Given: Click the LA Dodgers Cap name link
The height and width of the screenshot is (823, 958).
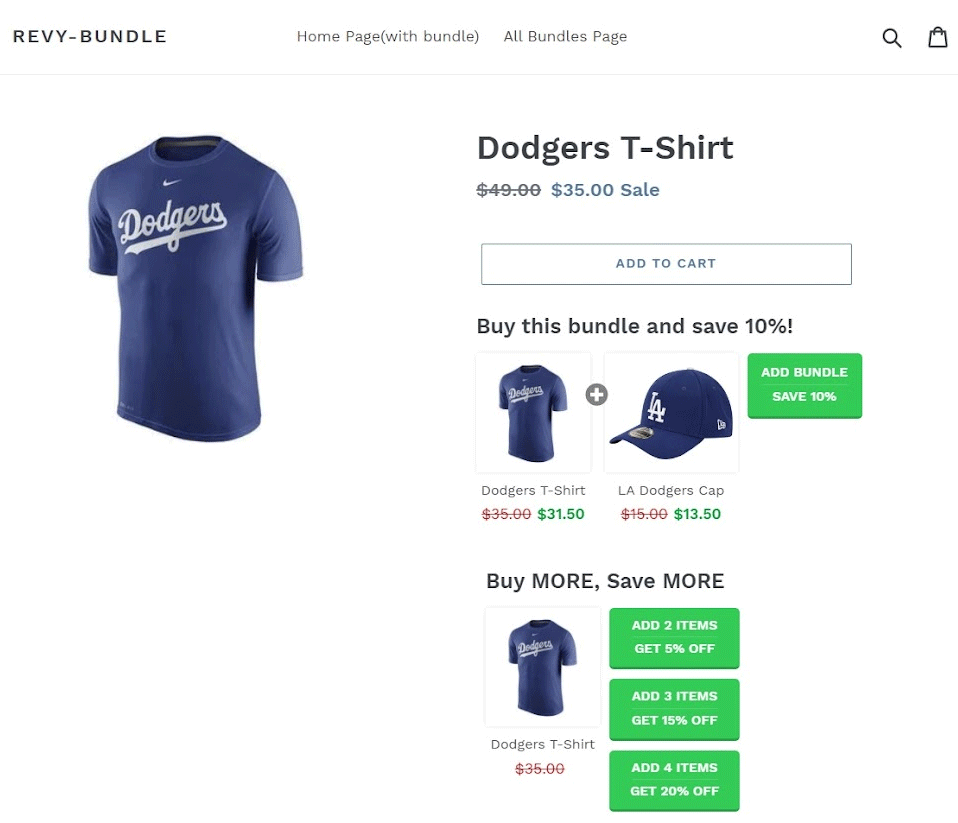Looking at the screenshot, I should coord(671,491).
